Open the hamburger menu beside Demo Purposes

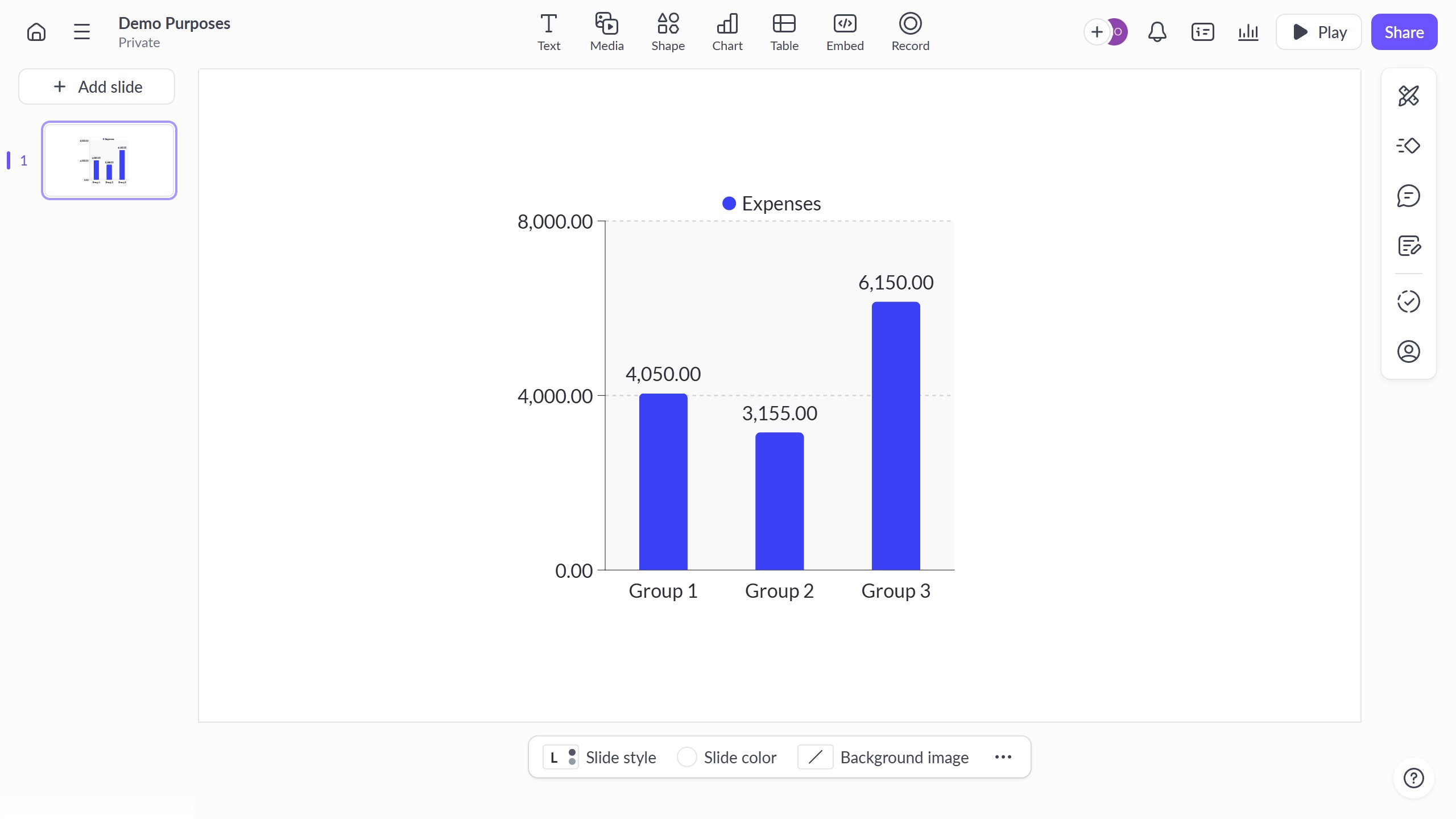(81, 31)
